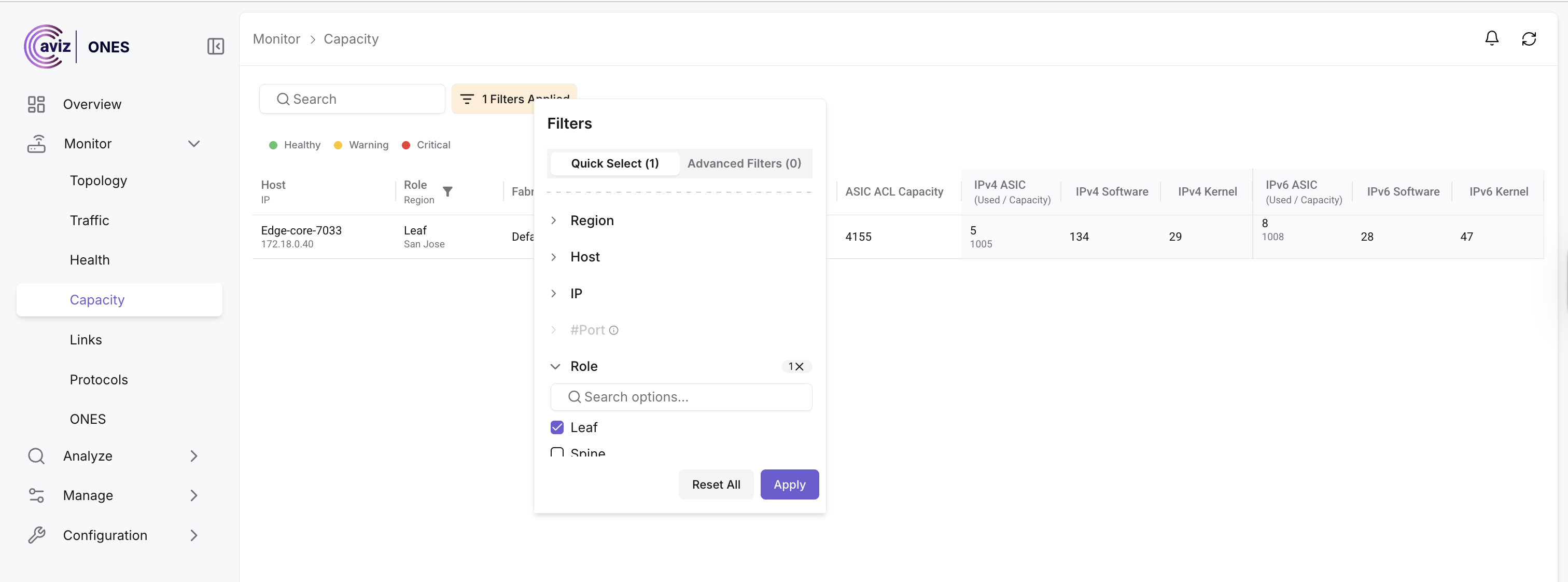Screen dimensions: 1568x582
Task: Click the Overview grid icon in sidebar
Action: point(36,104)
